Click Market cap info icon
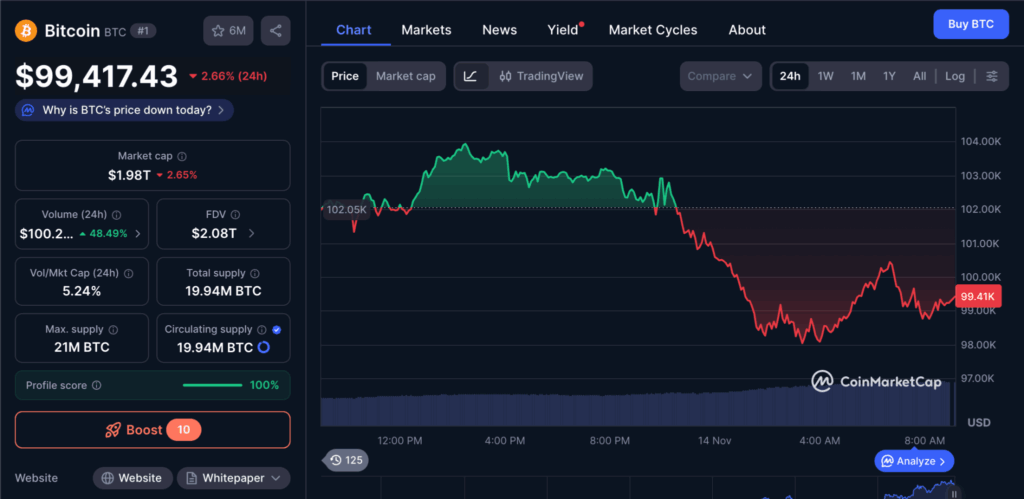This screenshot has width=1024, height=499. [181, 156]
